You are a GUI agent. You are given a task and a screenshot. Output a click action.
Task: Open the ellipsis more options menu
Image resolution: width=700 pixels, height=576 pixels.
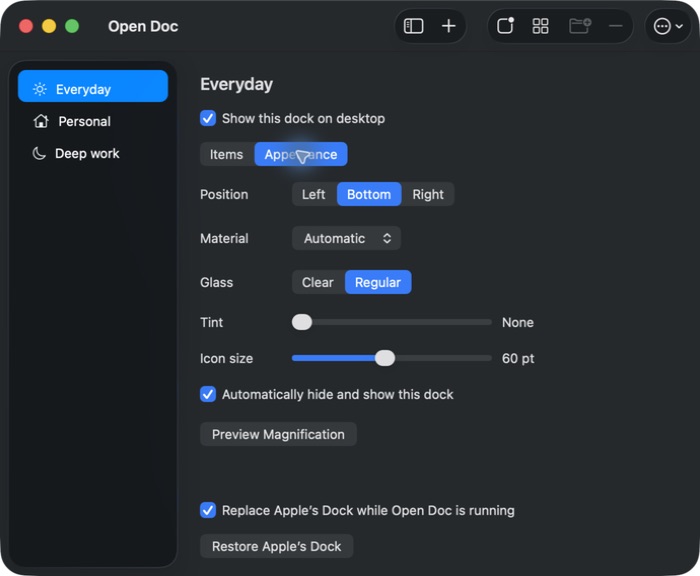(668, 26)
